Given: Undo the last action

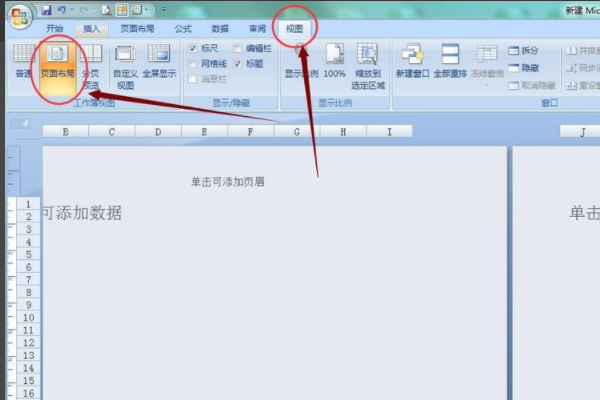Looking at the screenshot, I should 61,10.
